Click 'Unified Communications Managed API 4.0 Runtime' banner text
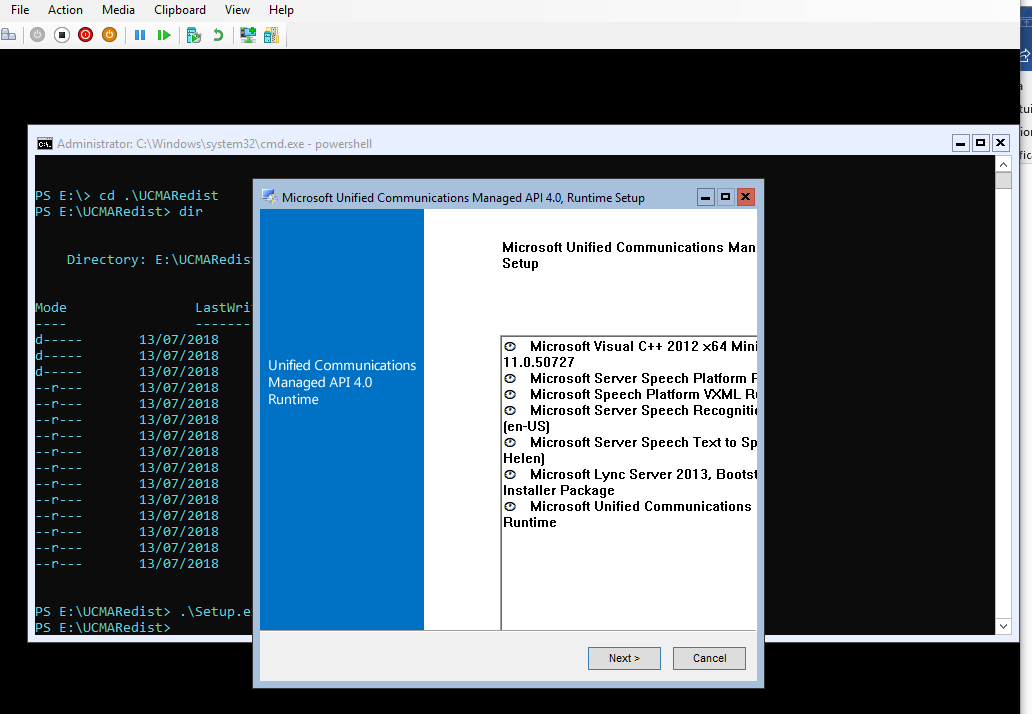The height and width of the screenshot is (714, 1032). pyautogui.click(x=342, y=382)
